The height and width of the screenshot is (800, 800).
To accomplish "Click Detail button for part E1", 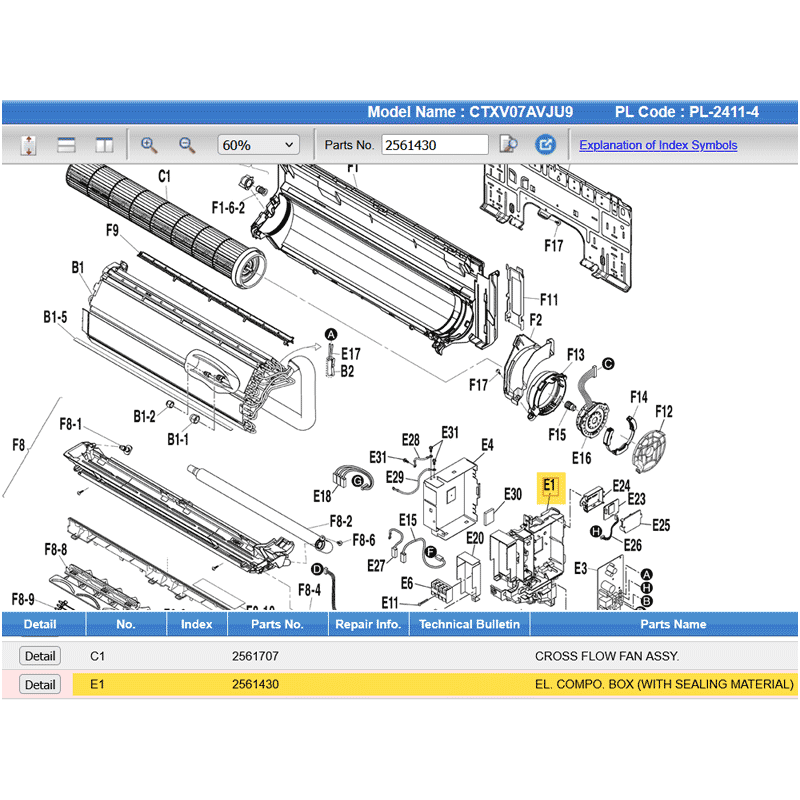I will (x=40, y=685).
